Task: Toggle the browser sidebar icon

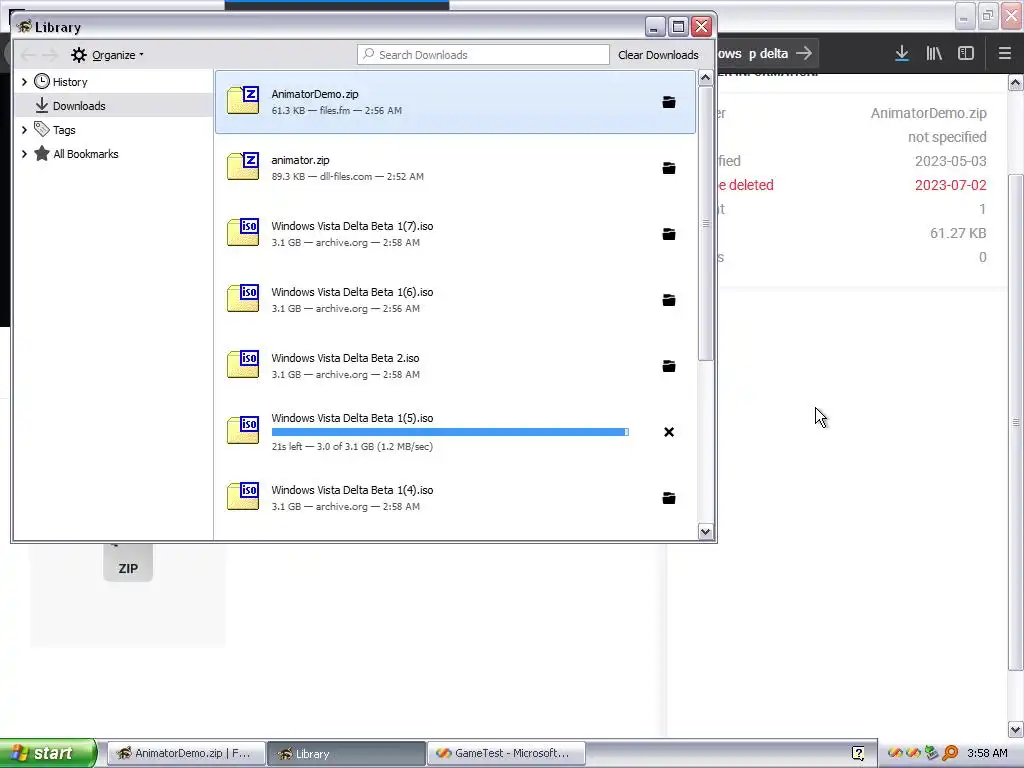Action: pos(966,54)
